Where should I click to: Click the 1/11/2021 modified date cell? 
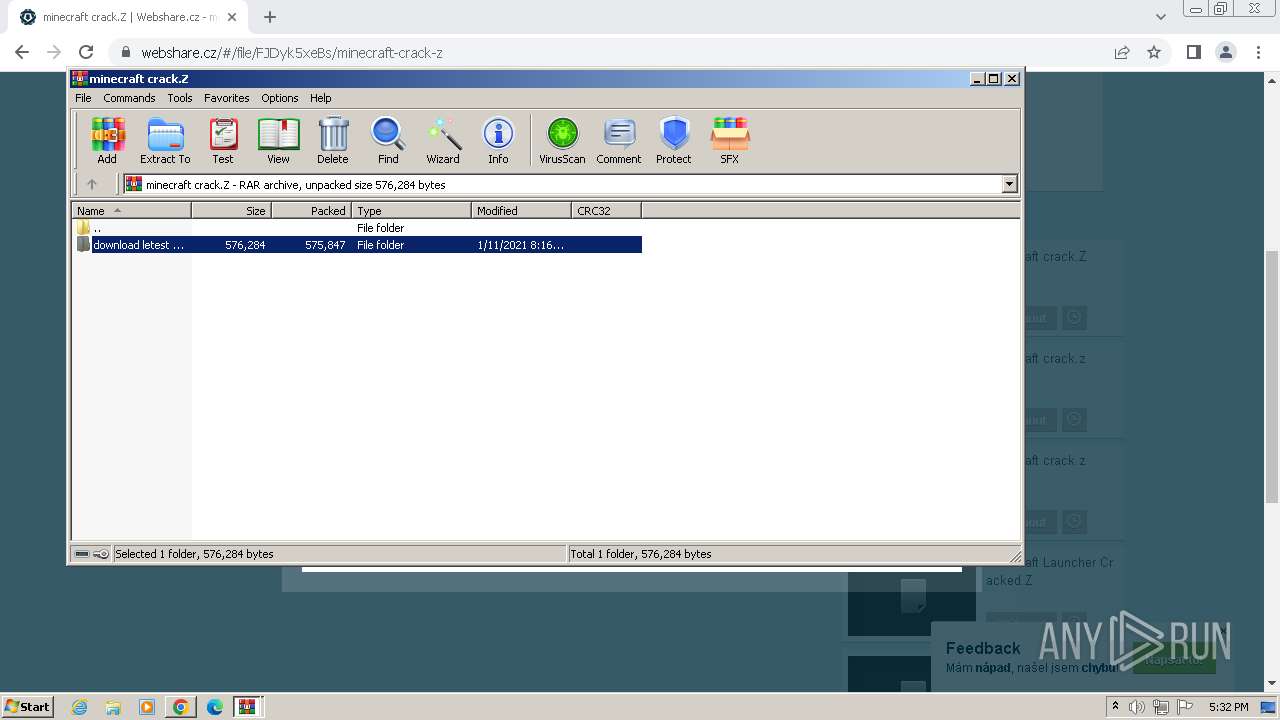[521, 245]
